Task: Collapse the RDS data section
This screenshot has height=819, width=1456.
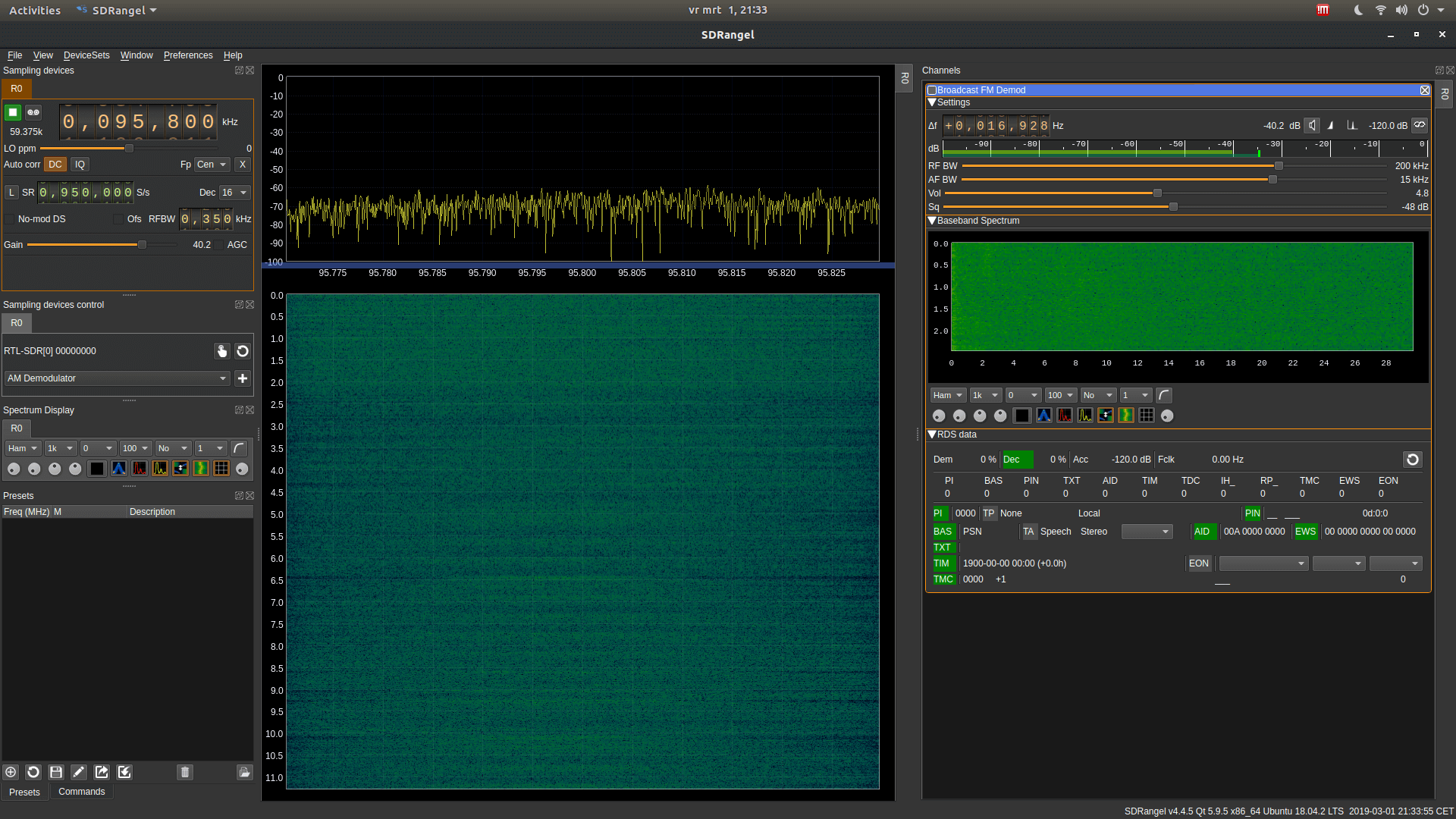Action: [932, 435]
